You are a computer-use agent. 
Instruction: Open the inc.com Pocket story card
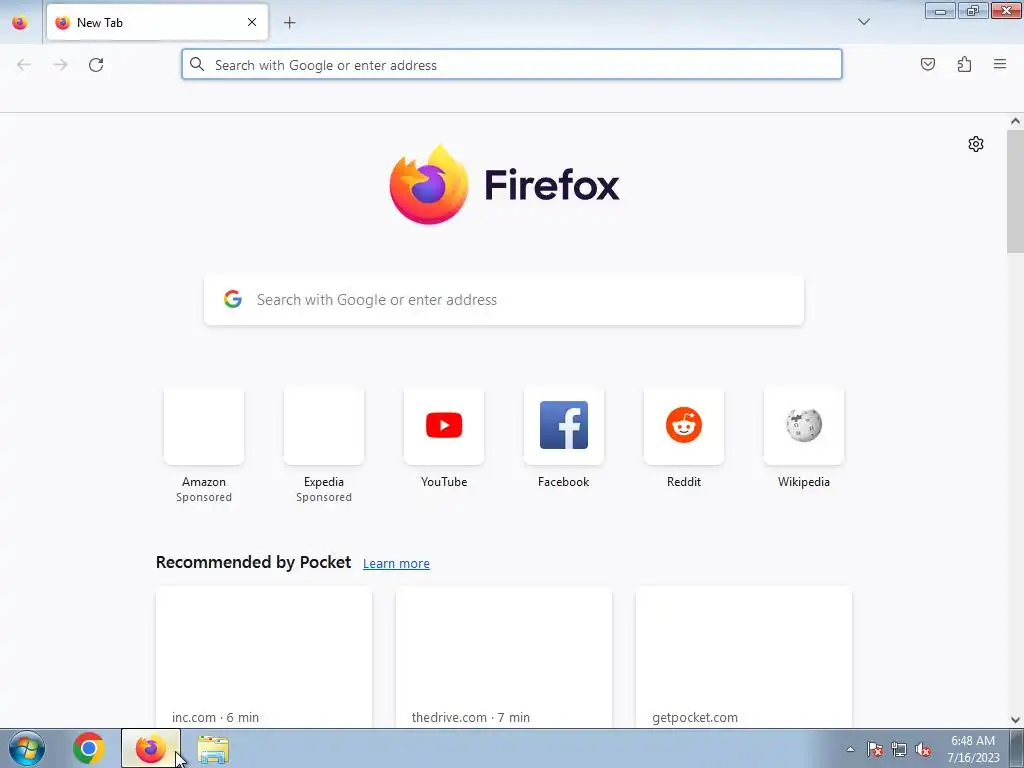click(x=264, y=657)
